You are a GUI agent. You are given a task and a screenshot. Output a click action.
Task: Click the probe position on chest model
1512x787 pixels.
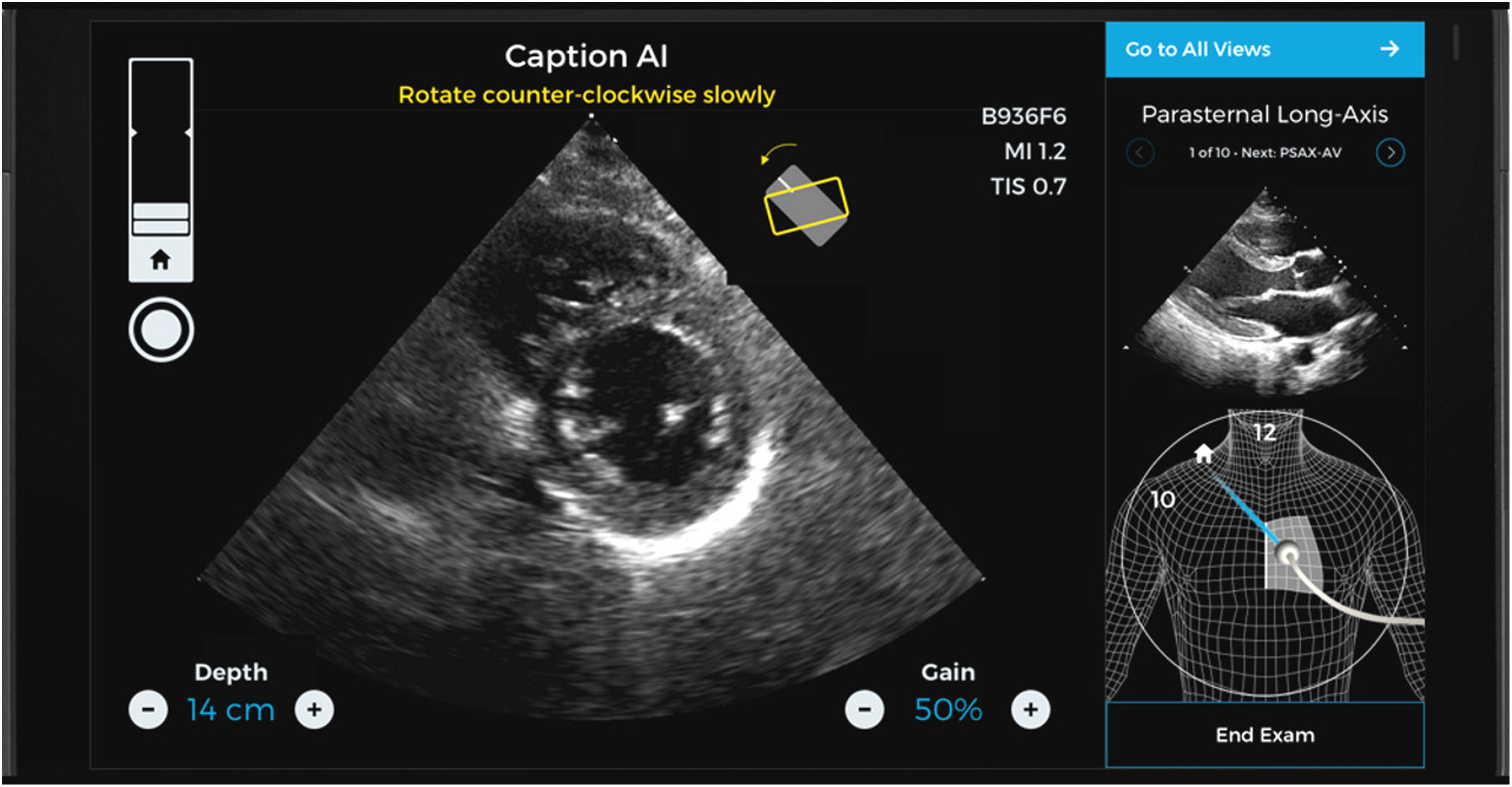1289,554
